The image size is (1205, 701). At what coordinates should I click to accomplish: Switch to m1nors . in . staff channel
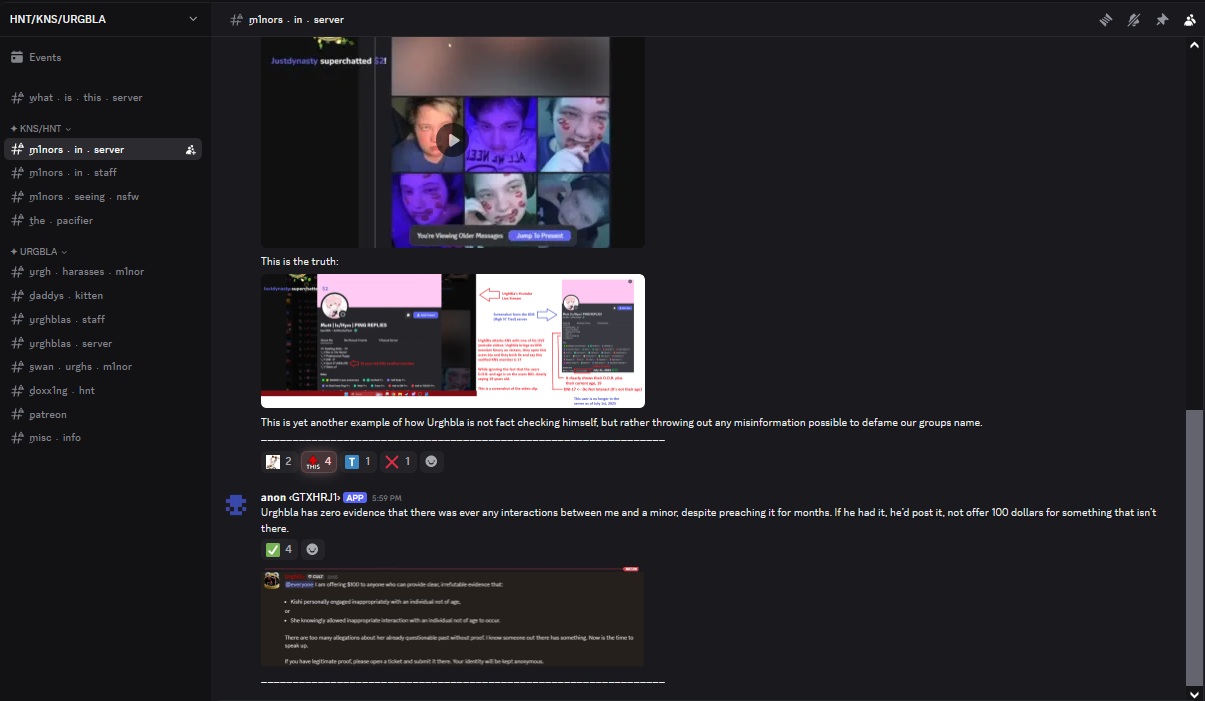[104, 173]
